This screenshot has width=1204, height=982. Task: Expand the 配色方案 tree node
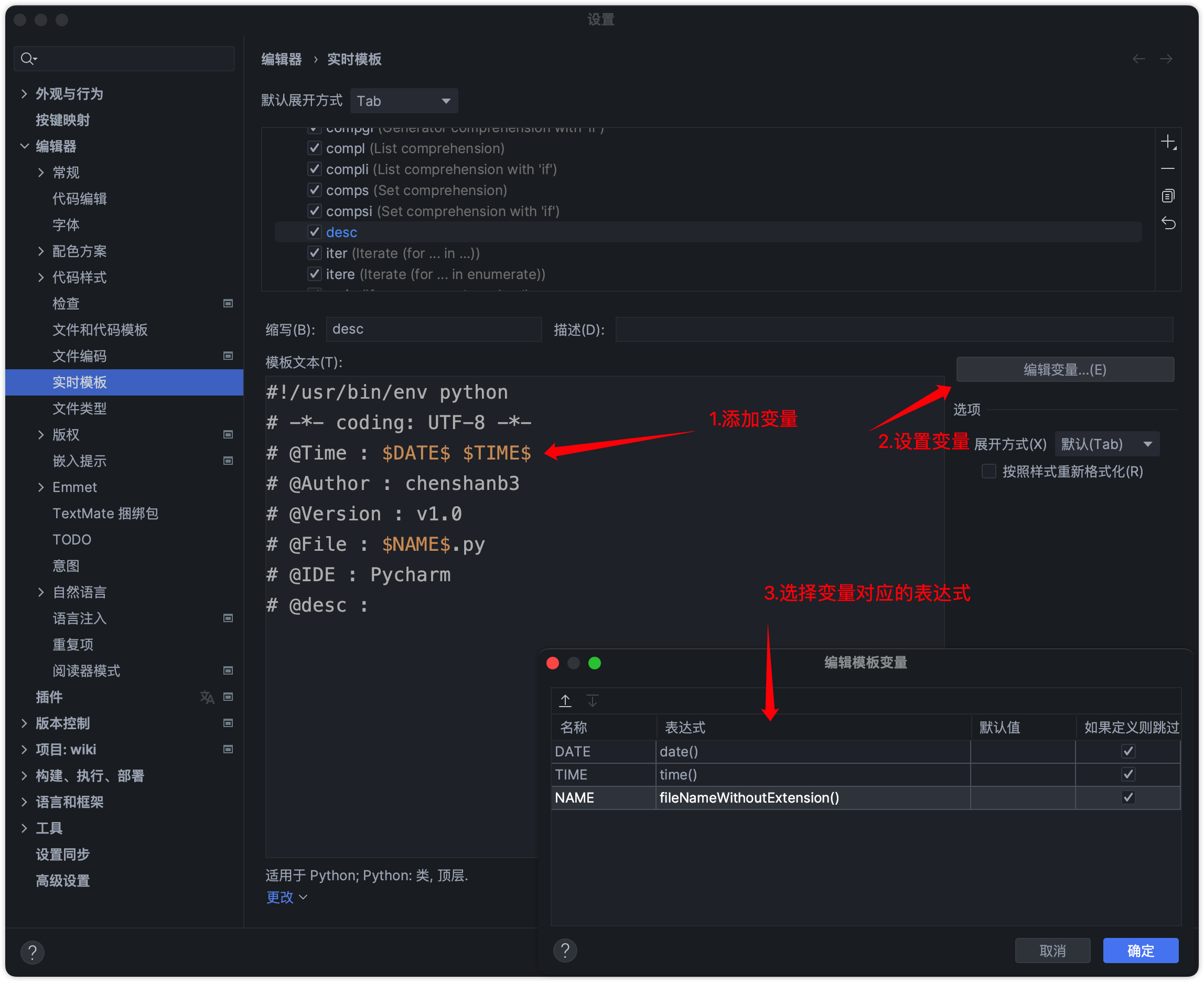41,251
